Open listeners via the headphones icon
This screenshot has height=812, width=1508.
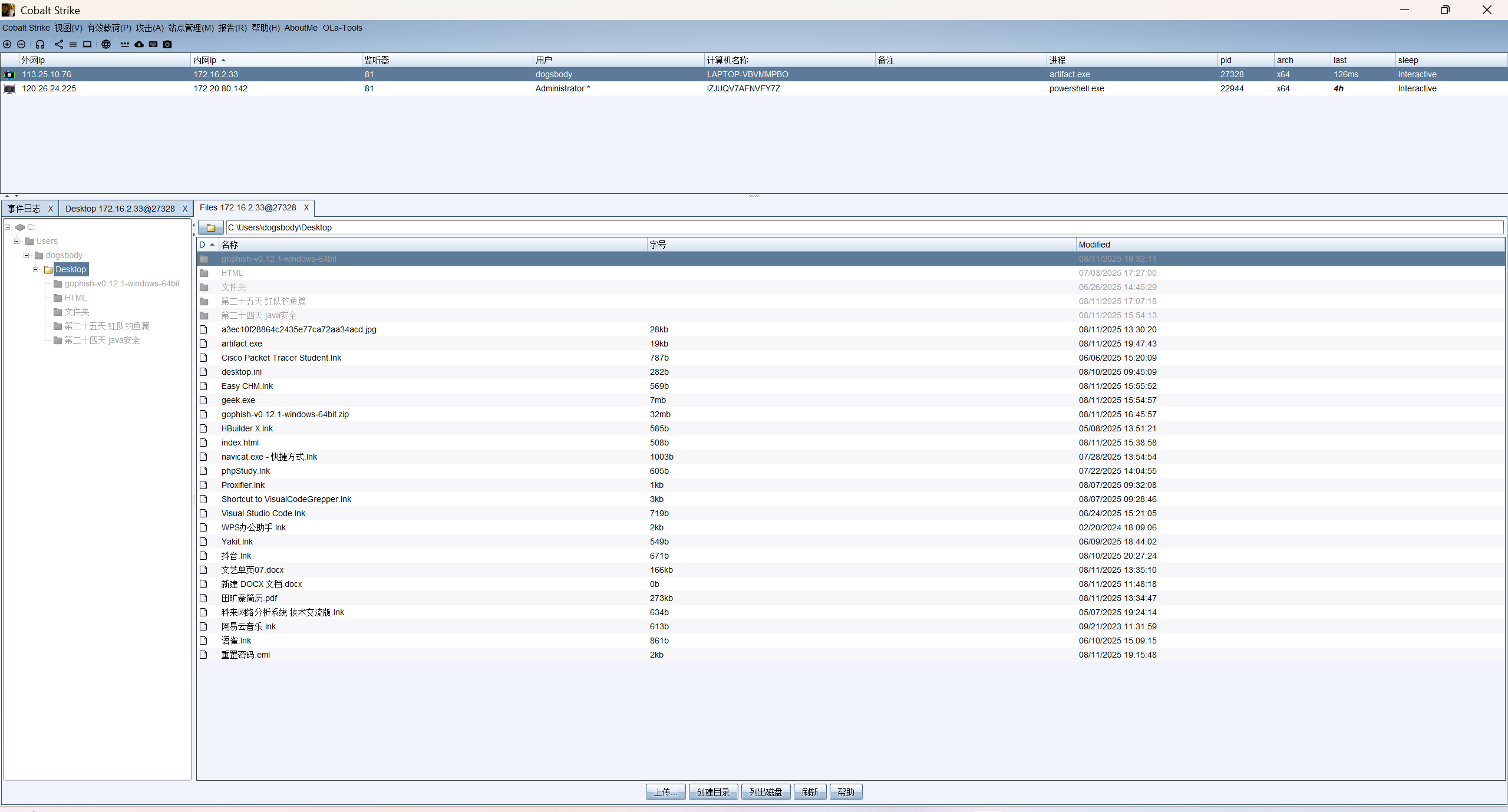click(x=40, y=44)
